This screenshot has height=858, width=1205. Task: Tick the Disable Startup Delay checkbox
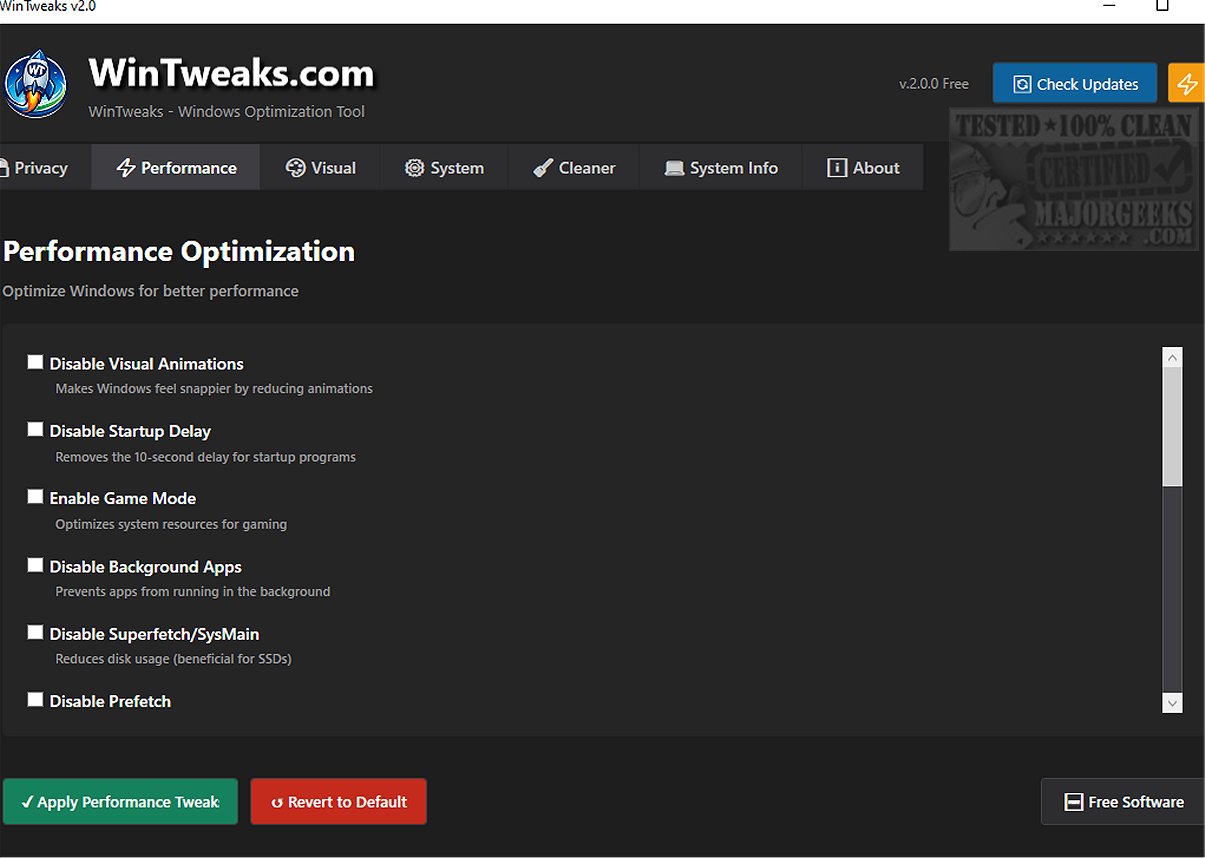click(36, 429)
